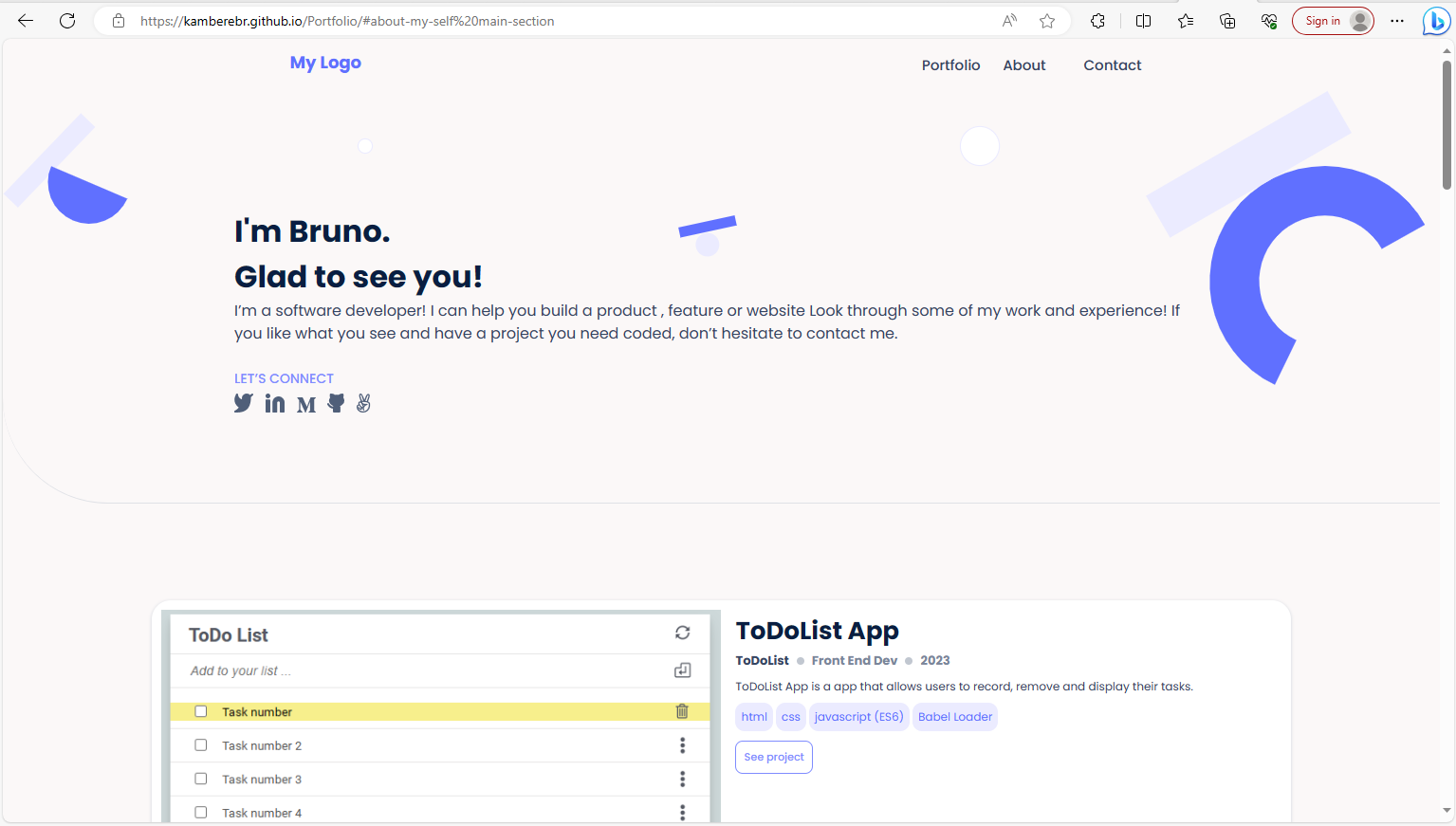
Task: Open the AngelList peace-hand icon
Action: click(364, 403)
